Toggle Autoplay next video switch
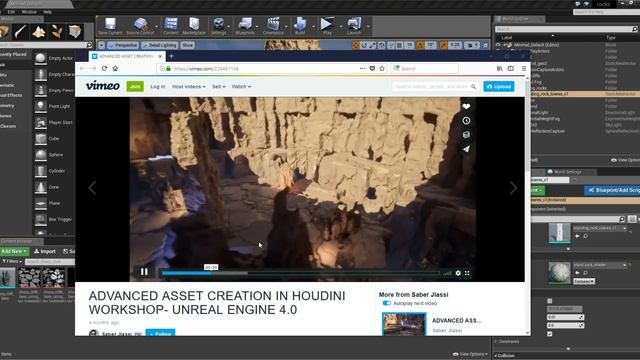The width and height of the screenshot is (640, 360). click(x=387, y=303)
